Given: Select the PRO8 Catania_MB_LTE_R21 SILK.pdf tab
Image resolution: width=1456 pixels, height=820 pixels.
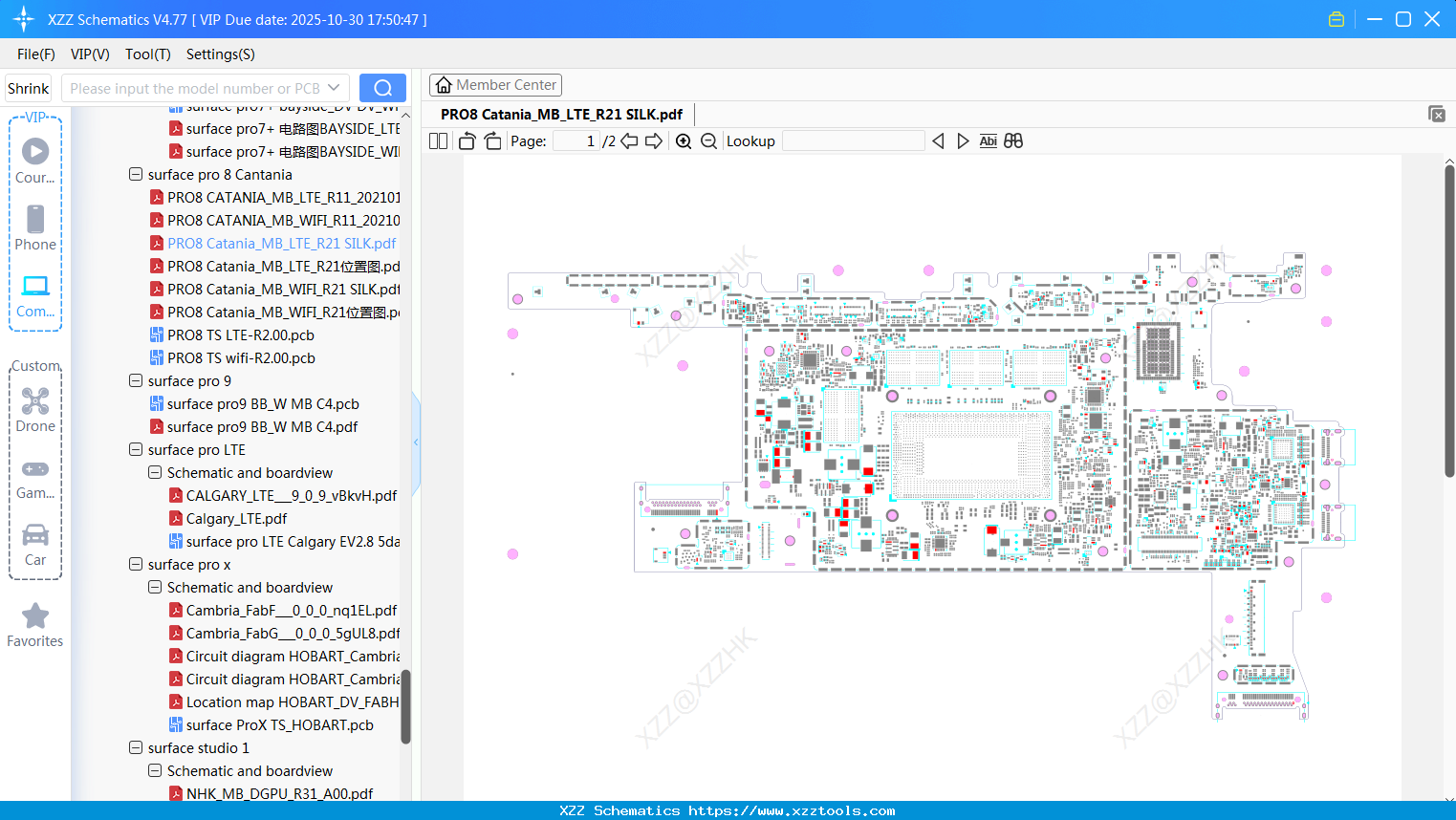Looking at the screenshot, I should [562, 115].
